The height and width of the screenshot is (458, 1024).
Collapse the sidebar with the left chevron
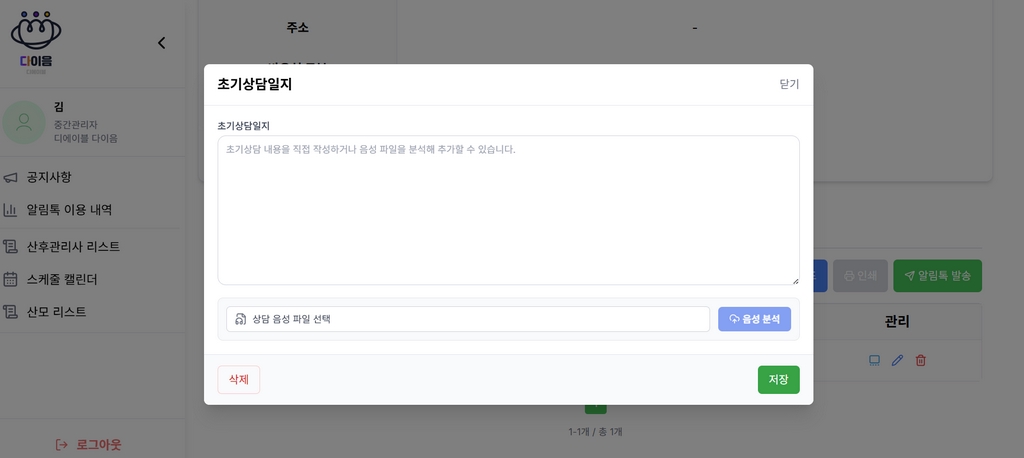(161, 43)
